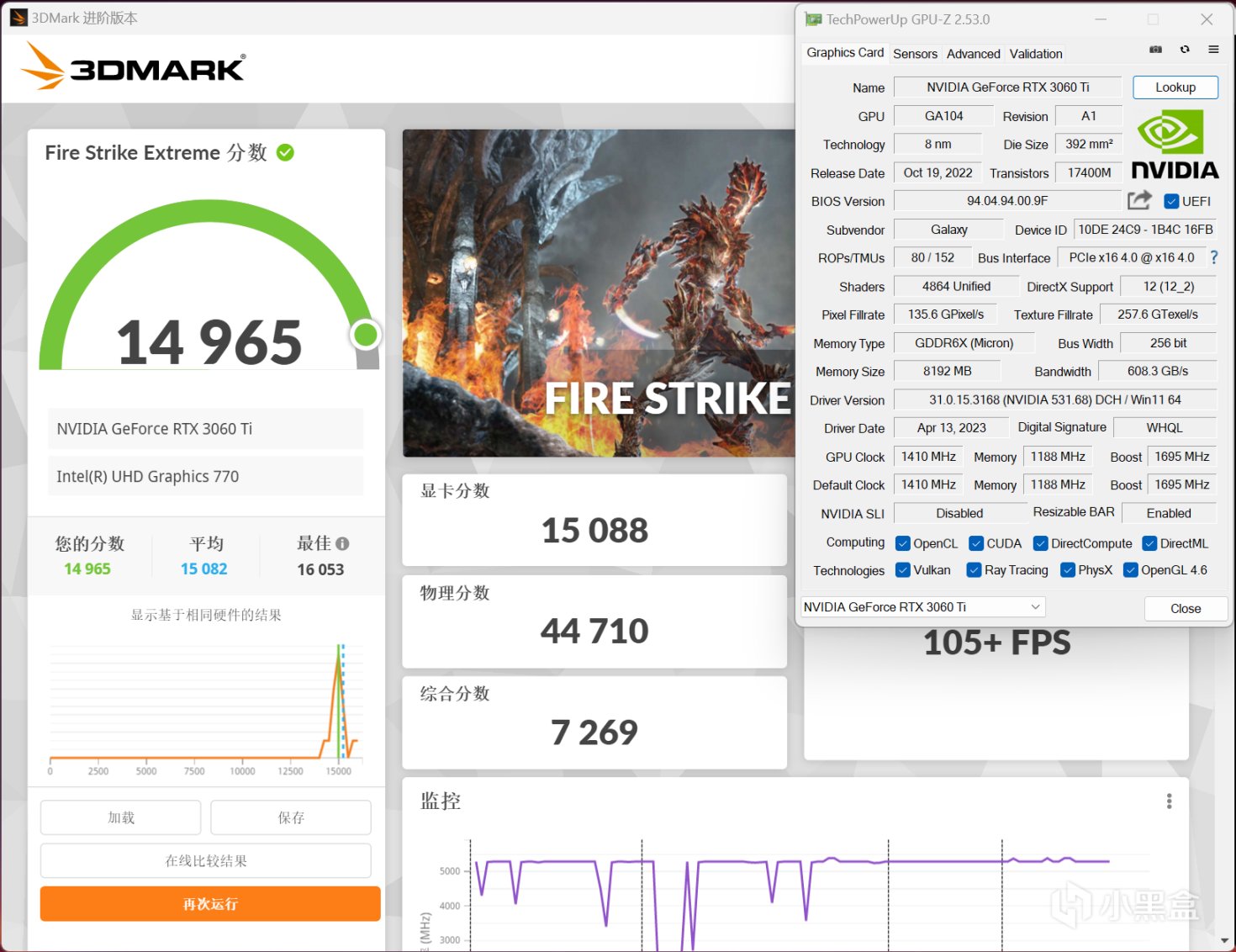The height and width of the screenshot is (952, 1236).
Task: Toggle the PhysX checkbox
Action: pyautogui.click(x=1068, y=570)
